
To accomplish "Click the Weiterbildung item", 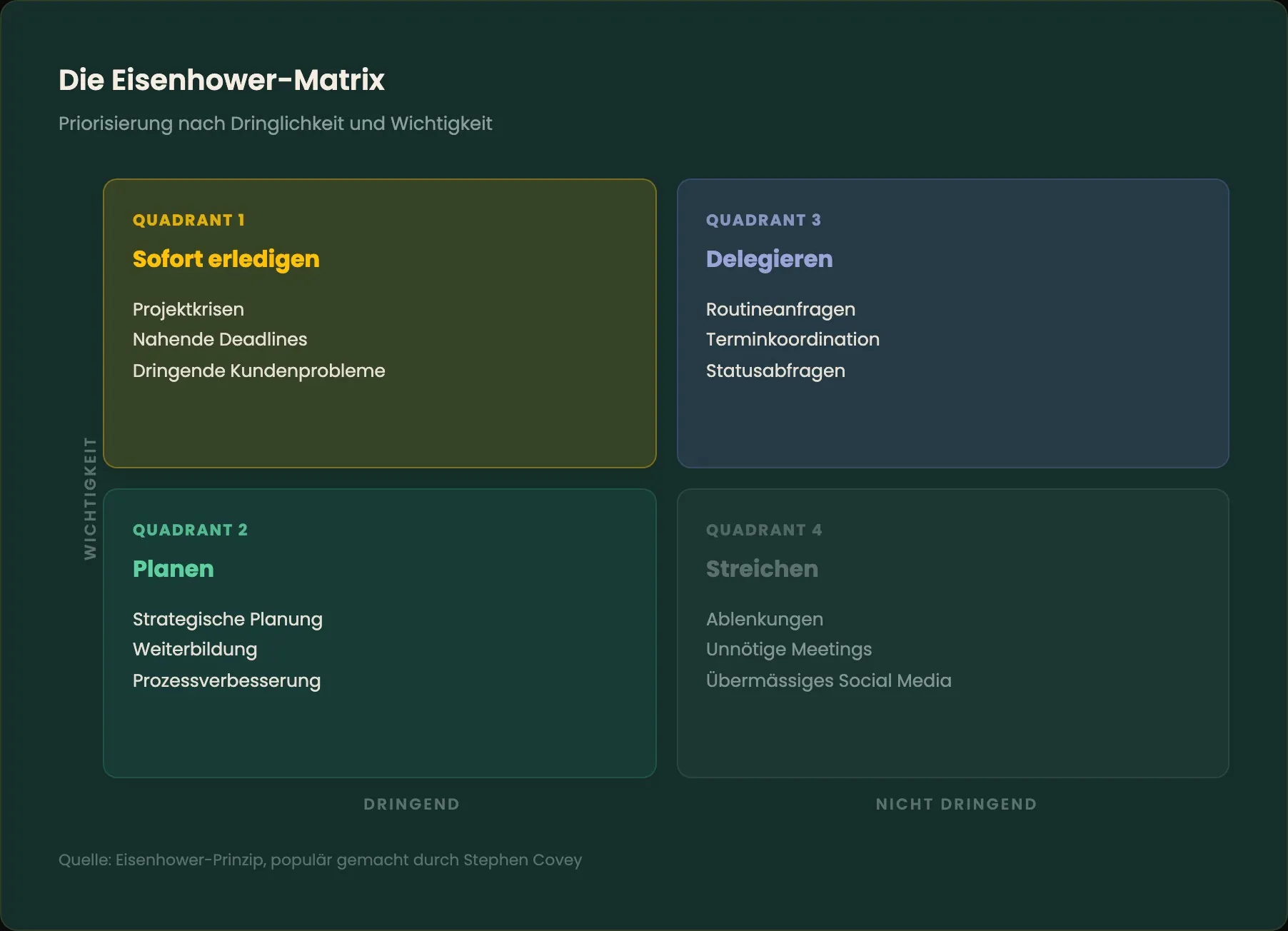I will [x=195, y=649].
